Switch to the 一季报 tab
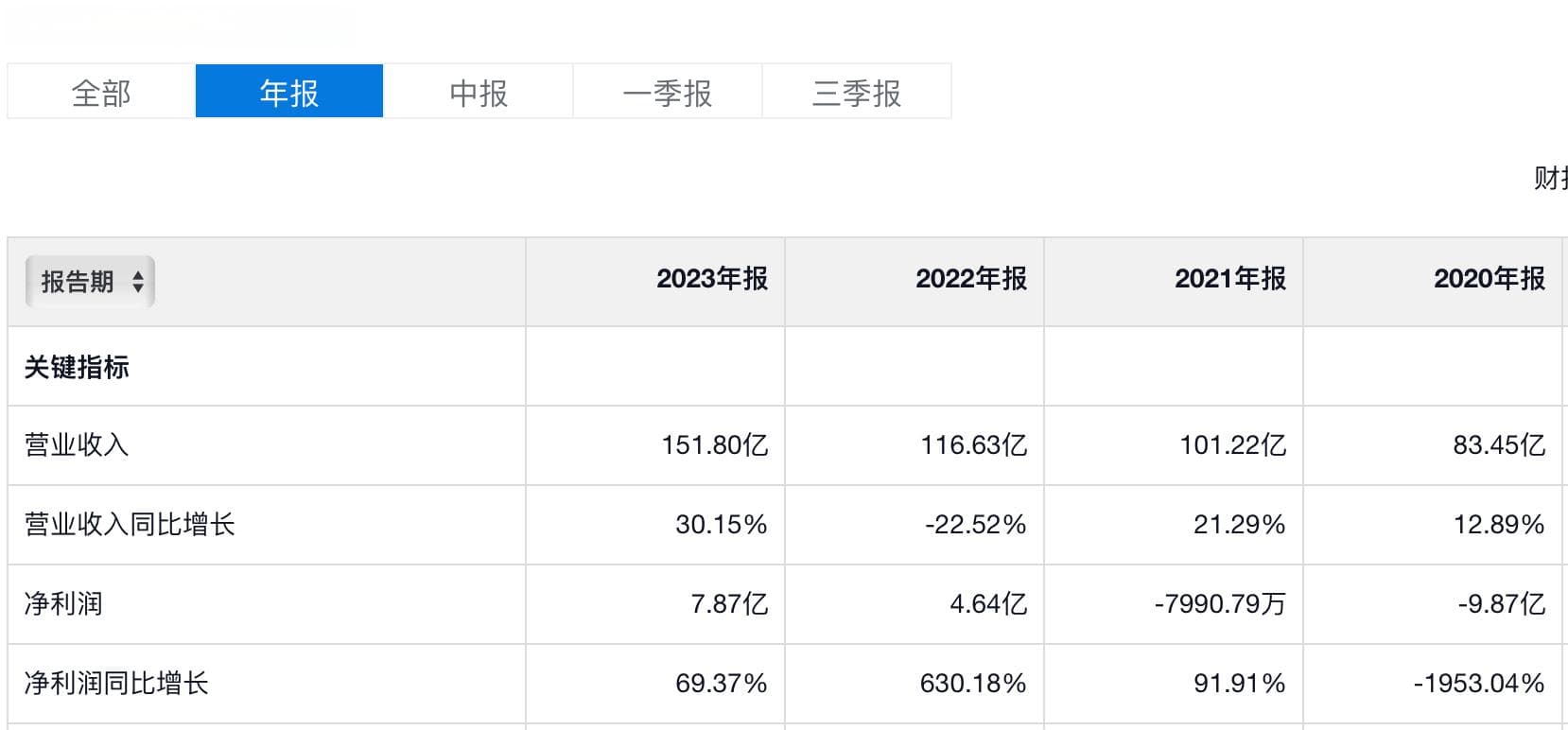Screen dimensions: 1568x730 tap(668, 92)
